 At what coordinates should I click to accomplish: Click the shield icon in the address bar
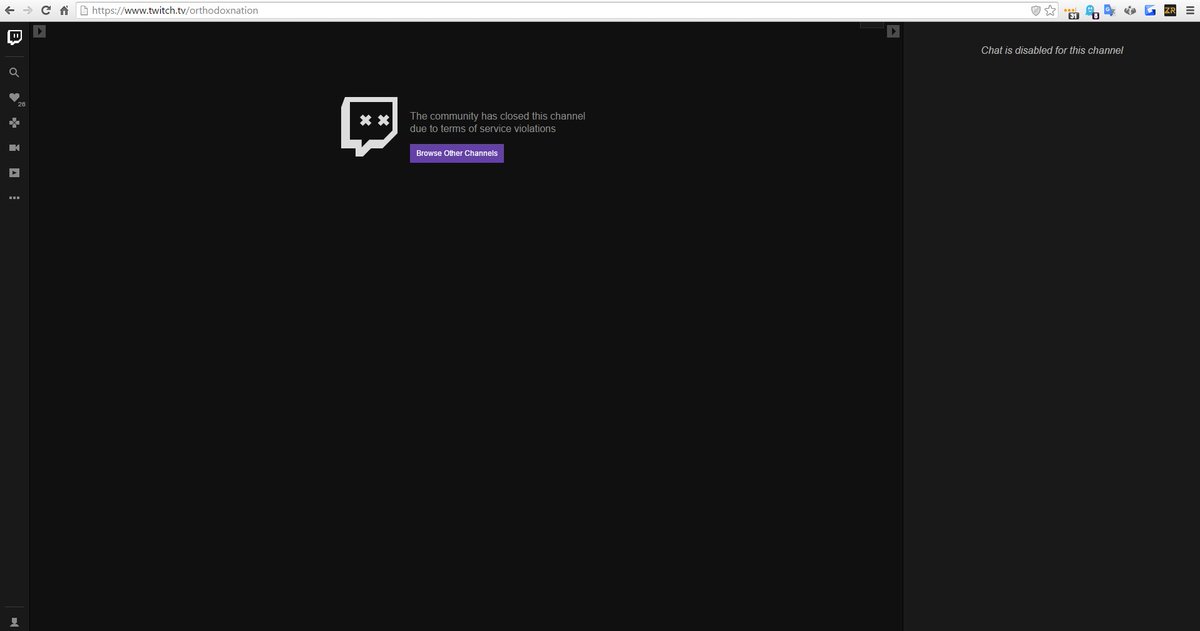pos(1036,10)
